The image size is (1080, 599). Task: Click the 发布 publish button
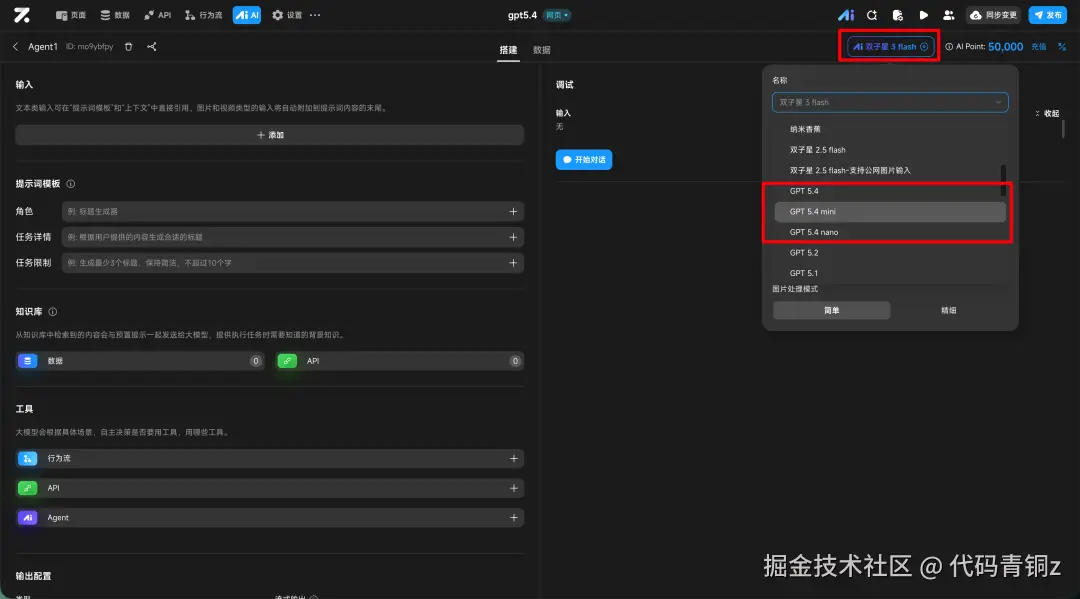[x=1048, y=15]
